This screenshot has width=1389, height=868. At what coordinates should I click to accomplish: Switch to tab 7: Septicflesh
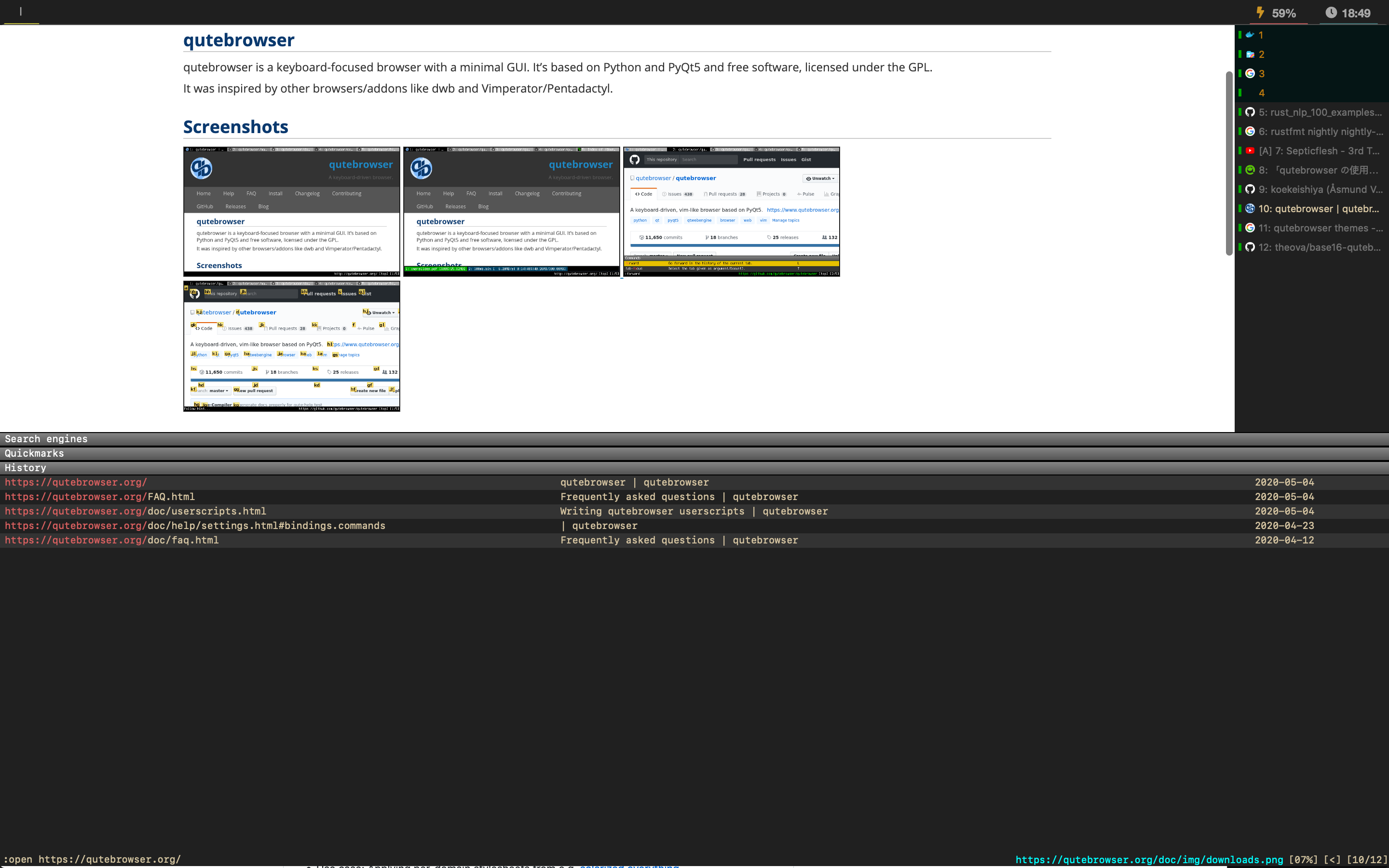[1312, 150]
